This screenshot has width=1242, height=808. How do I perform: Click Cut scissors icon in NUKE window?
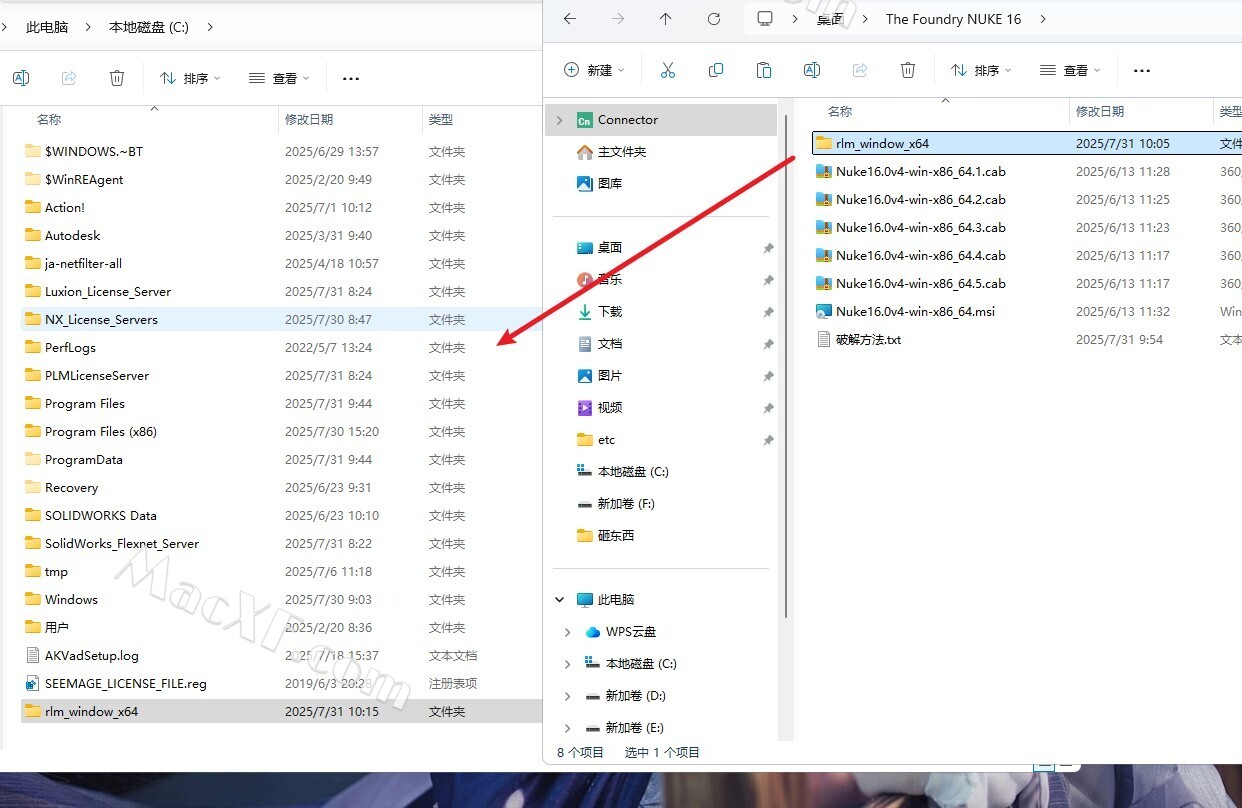668,70
